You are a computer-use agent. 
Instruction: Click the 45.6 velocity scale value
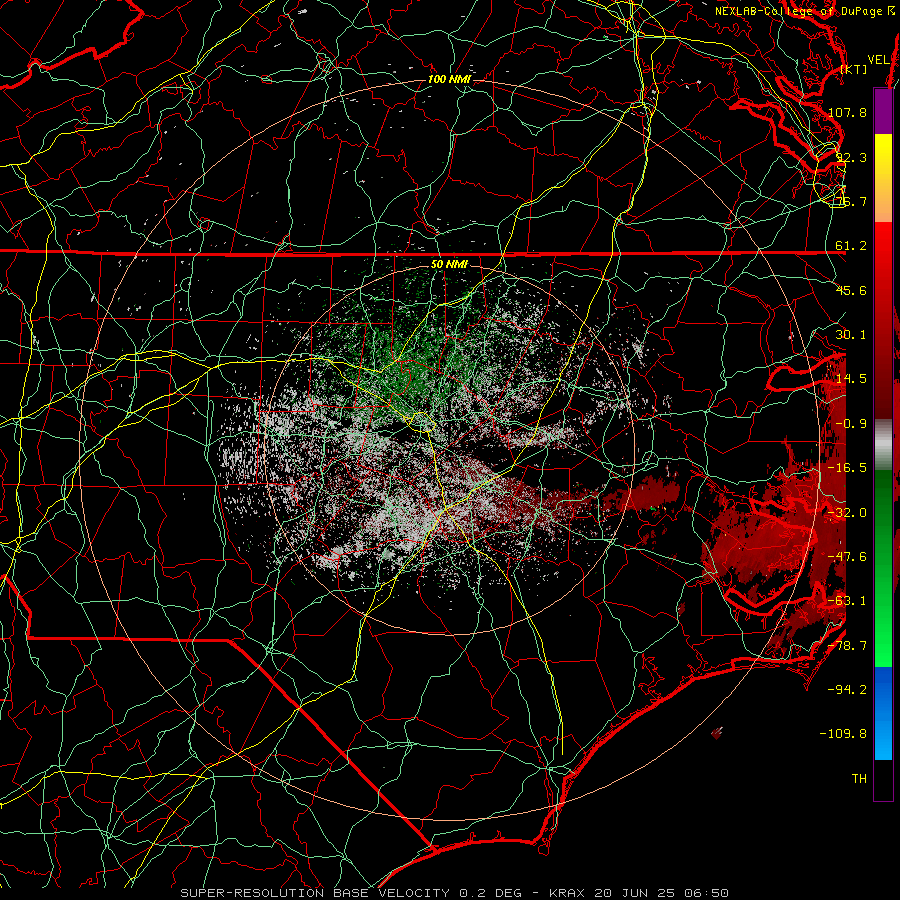pos(851,290)
